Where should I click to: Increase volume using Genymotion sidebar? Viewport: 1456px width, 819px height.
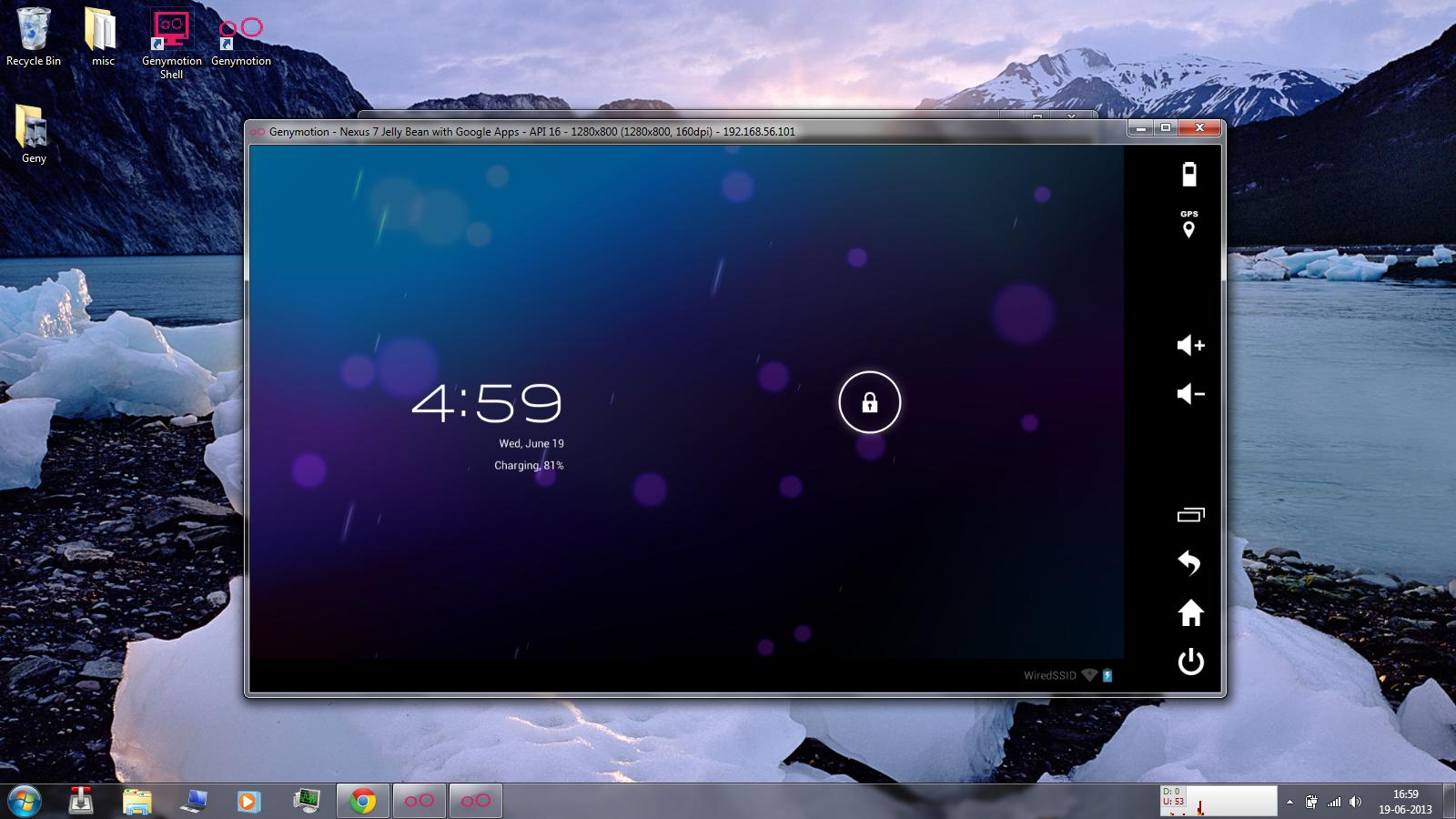(1190, 346)
